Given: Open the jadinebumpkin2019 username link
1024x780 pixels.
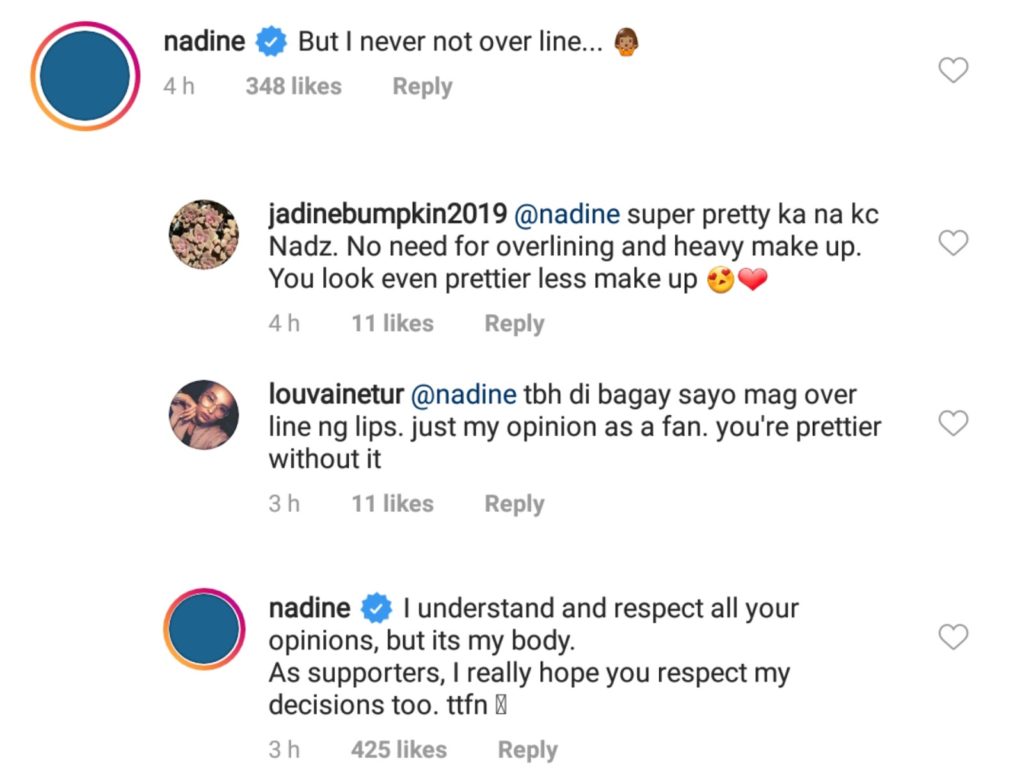Looking at the screenshot, I should point(387,214).
